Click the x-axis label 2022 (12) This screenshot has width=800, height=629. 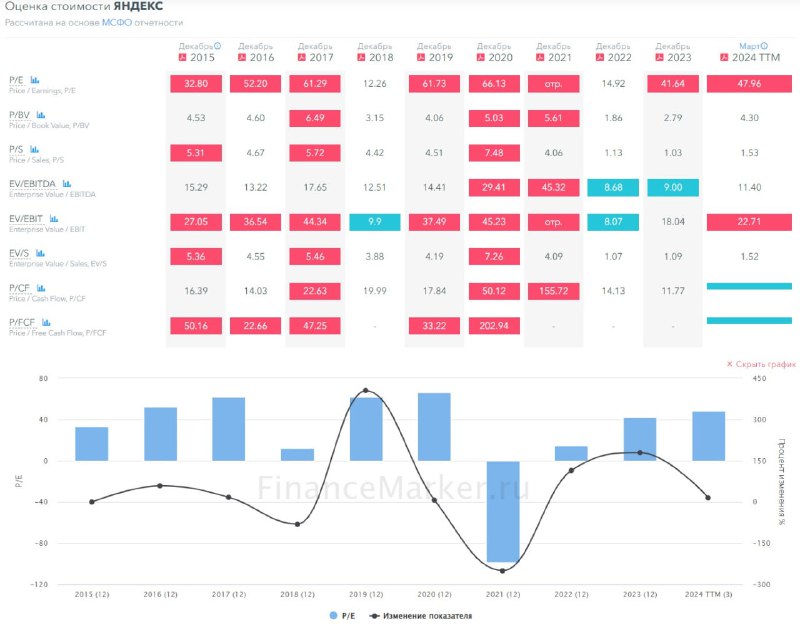[571, 594]
